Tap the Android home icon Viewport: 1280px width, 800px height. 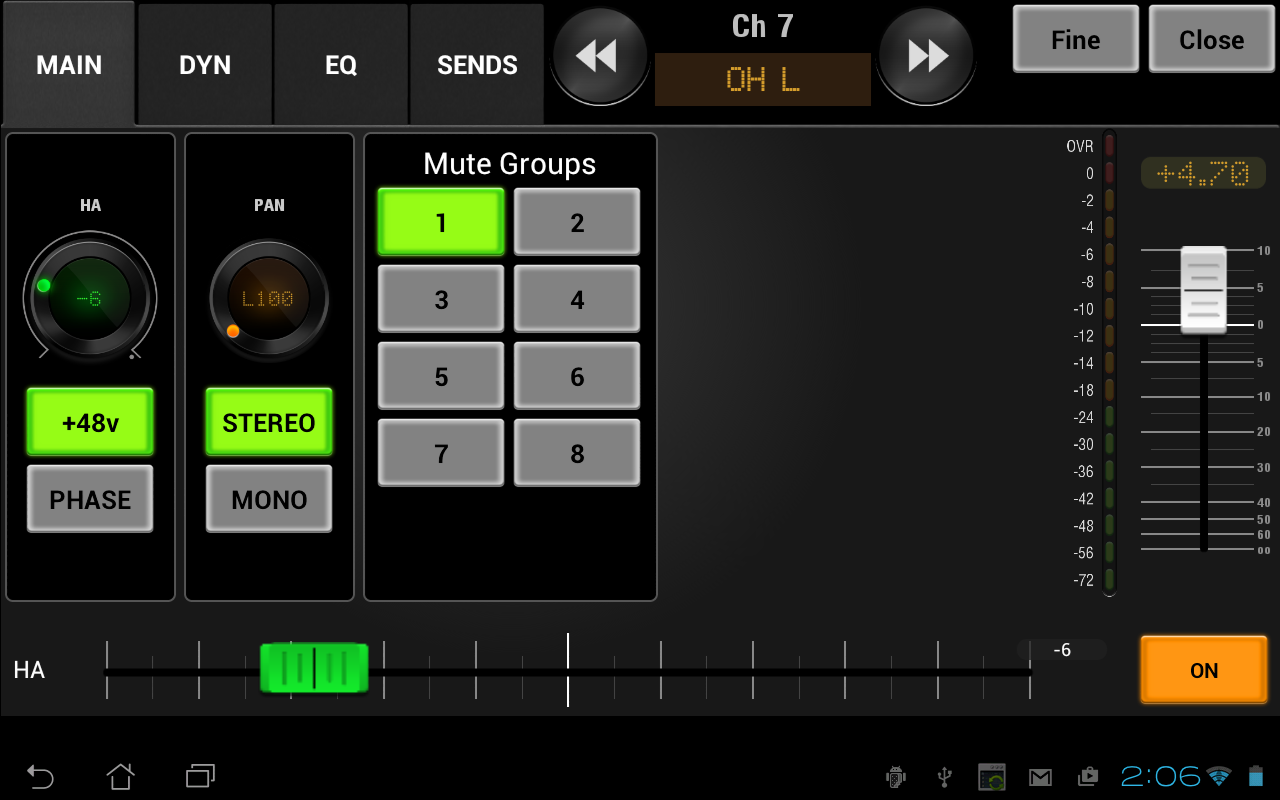click(120, 776)
